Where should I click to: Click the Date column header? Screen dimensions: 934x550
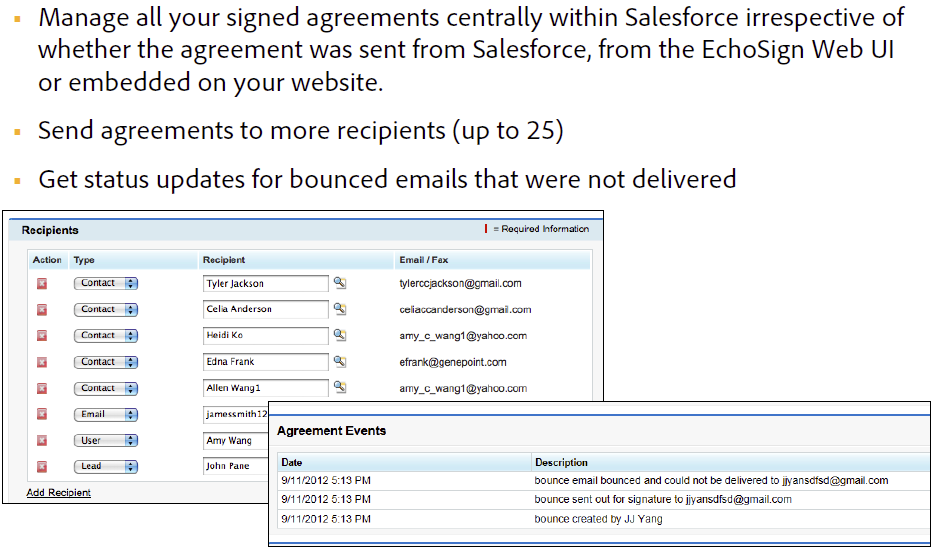click(292, 463)
